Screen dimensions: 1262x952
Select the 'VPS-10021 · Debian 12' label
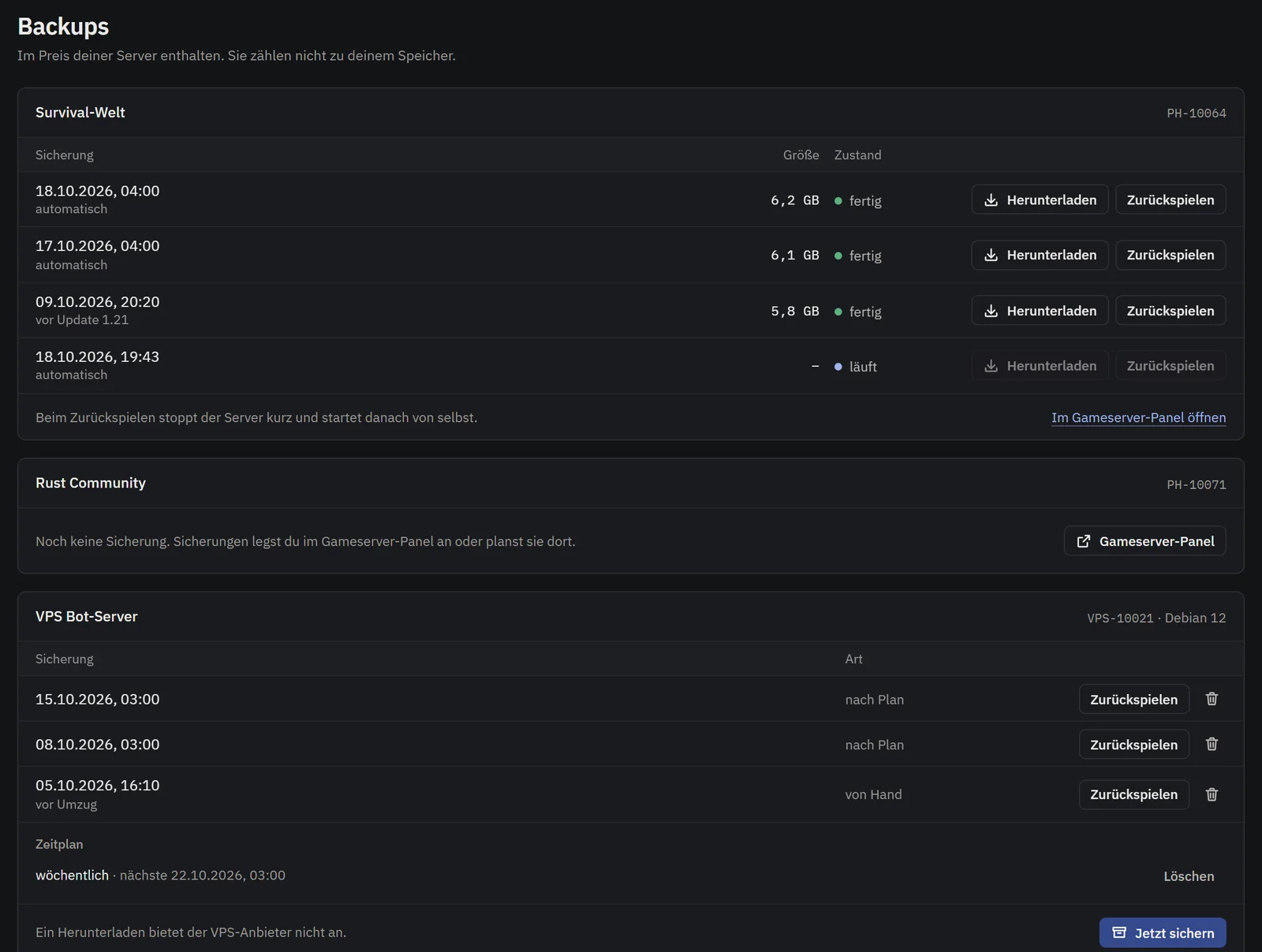[1156, 618]
